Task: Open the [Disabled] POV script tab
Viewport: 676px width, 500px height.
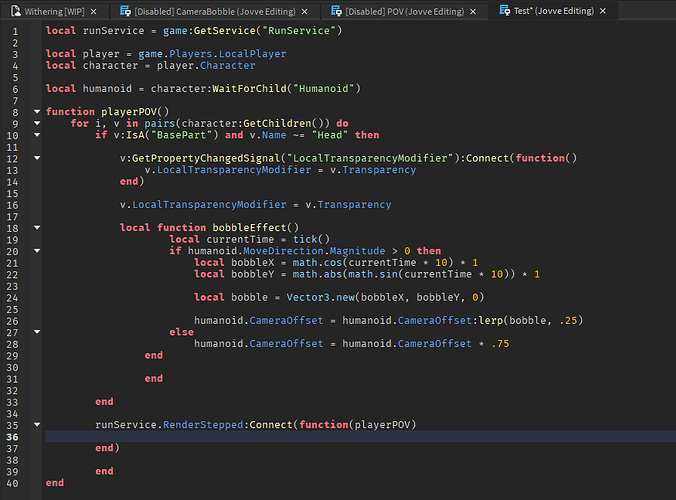Action: pyautogui.click(x=404, y=11)
